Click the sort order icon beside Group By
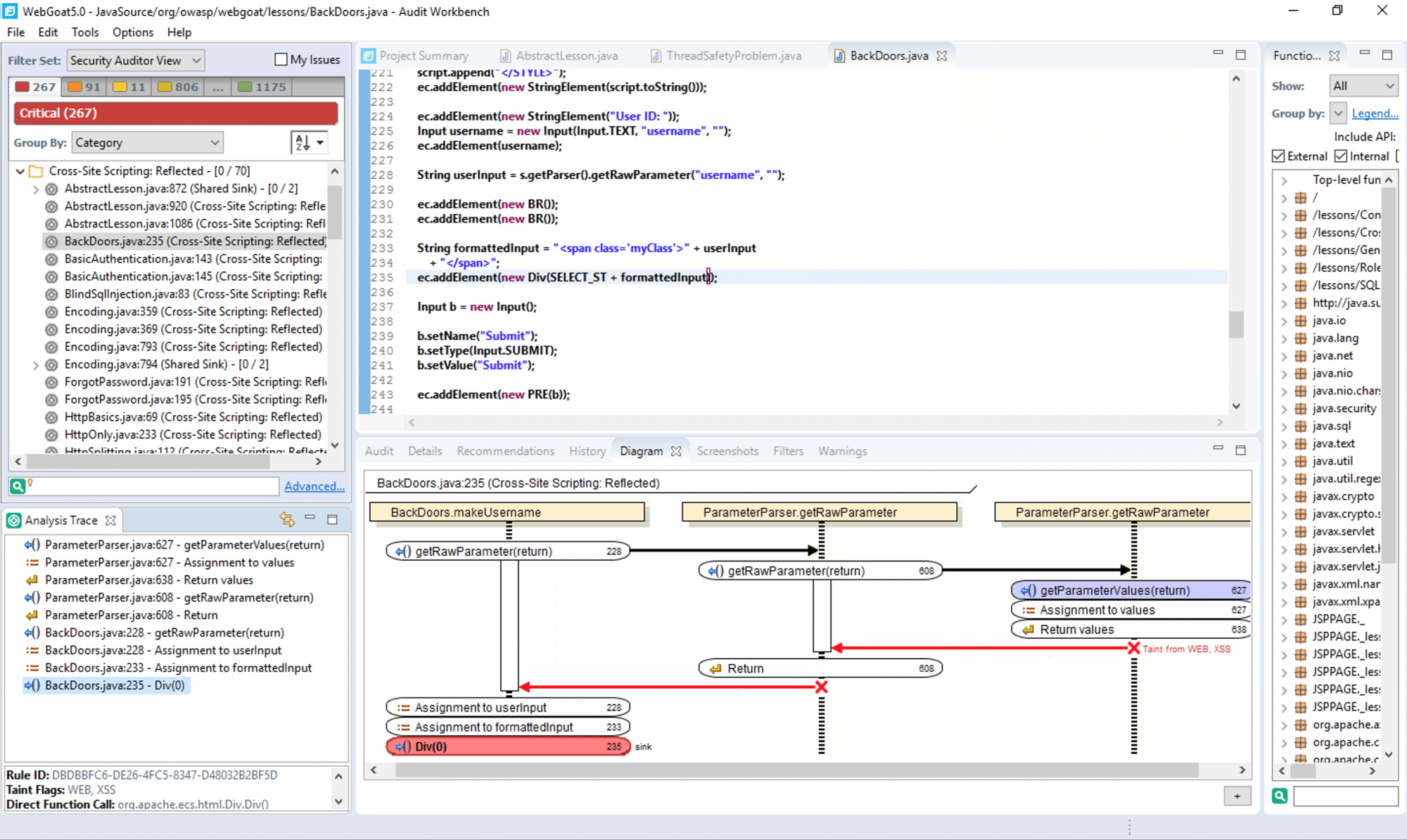The image size is (1407, 840). pyautogui.click(x=303, y=143)
